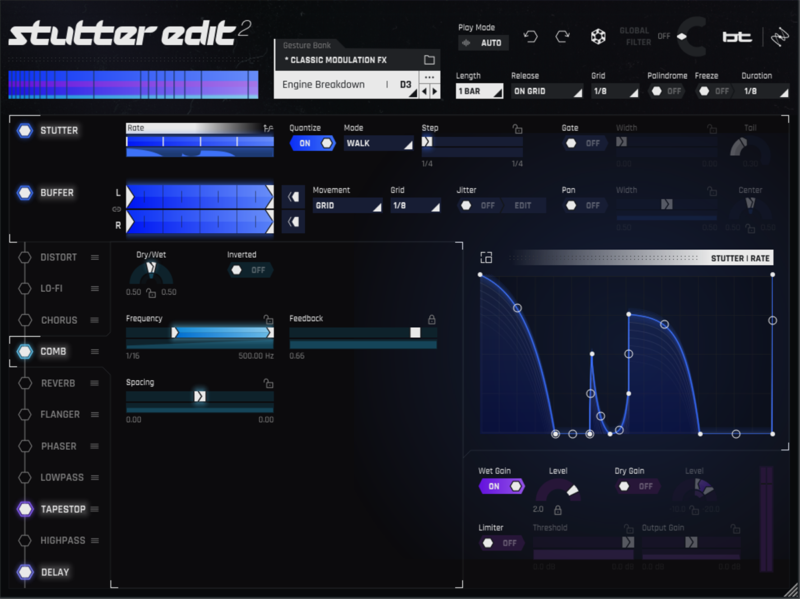This screenshot has height=599, width=800.
Task: Select the REVERB module tab
Action: coord(58,383)
